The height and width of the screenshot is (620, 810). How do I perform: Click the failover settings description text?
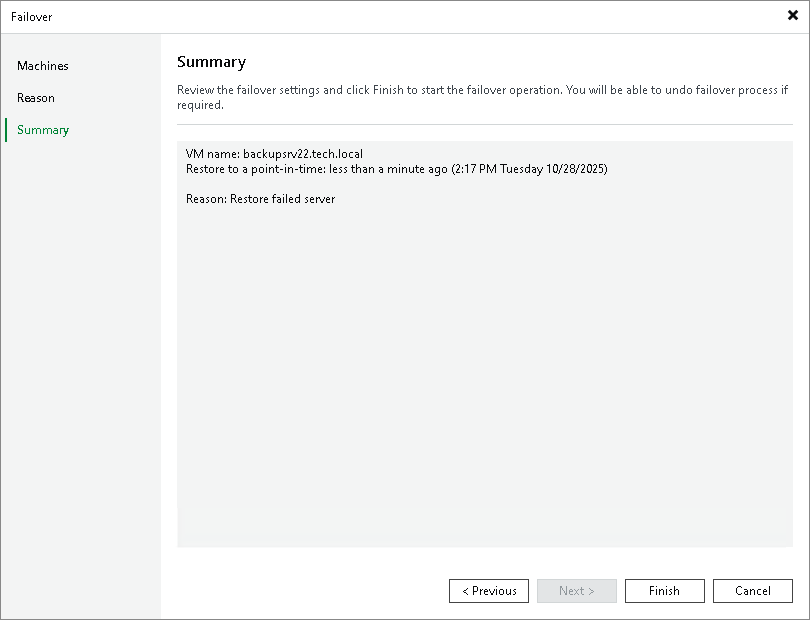click(x=480, y=90)
